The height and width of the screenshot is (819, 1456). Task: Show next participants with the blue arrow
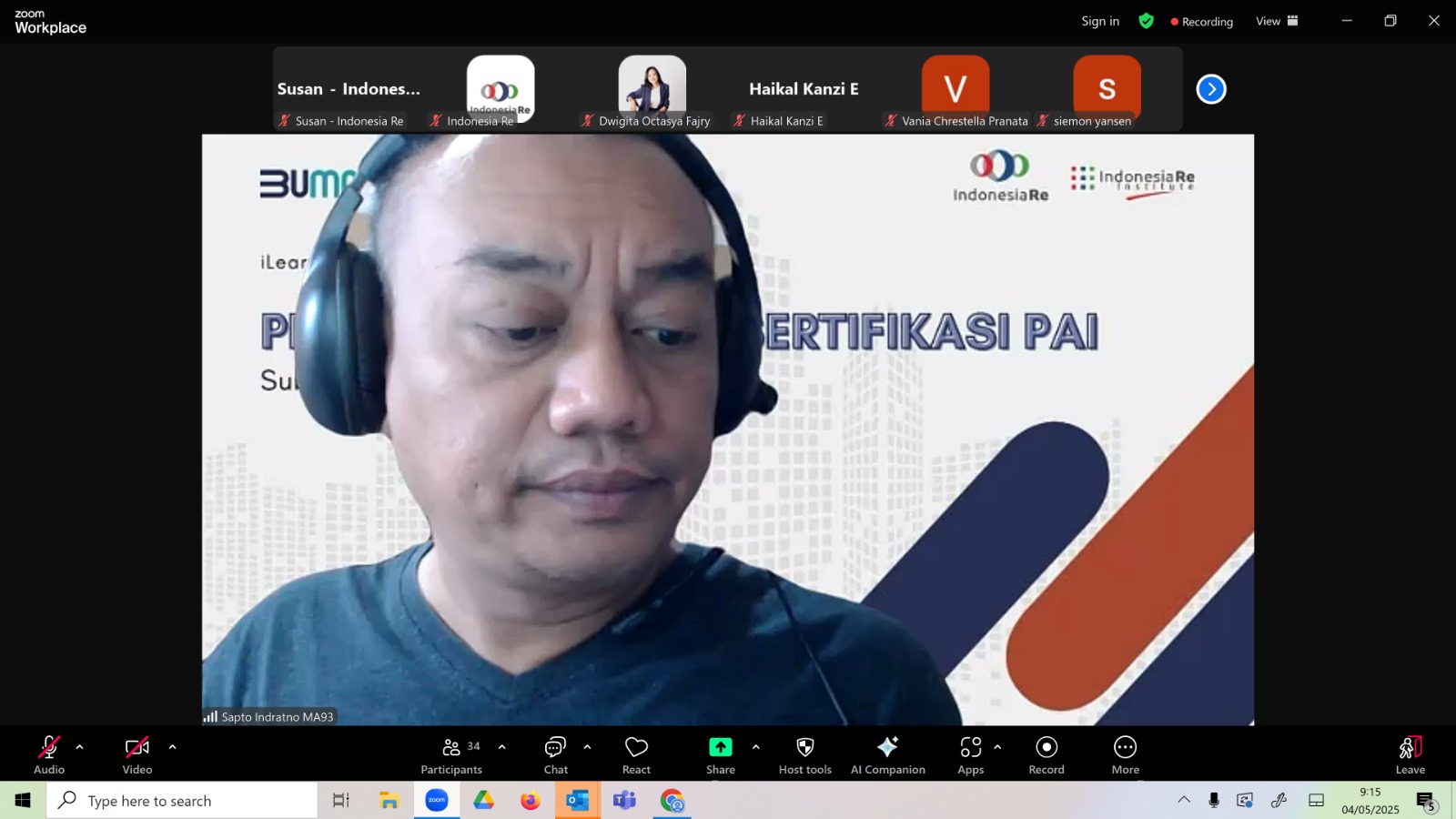pos(1211,89)
